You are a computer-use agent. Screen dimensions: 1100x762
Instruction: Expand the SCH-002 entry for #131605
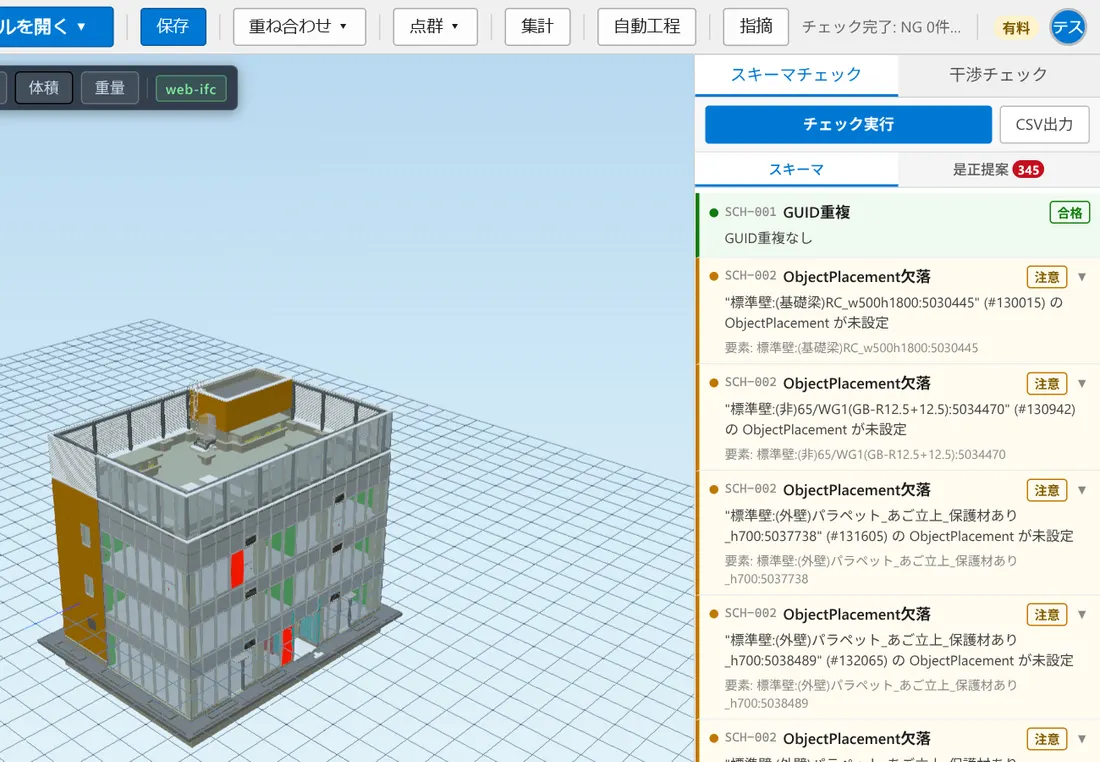[1082, 490]
